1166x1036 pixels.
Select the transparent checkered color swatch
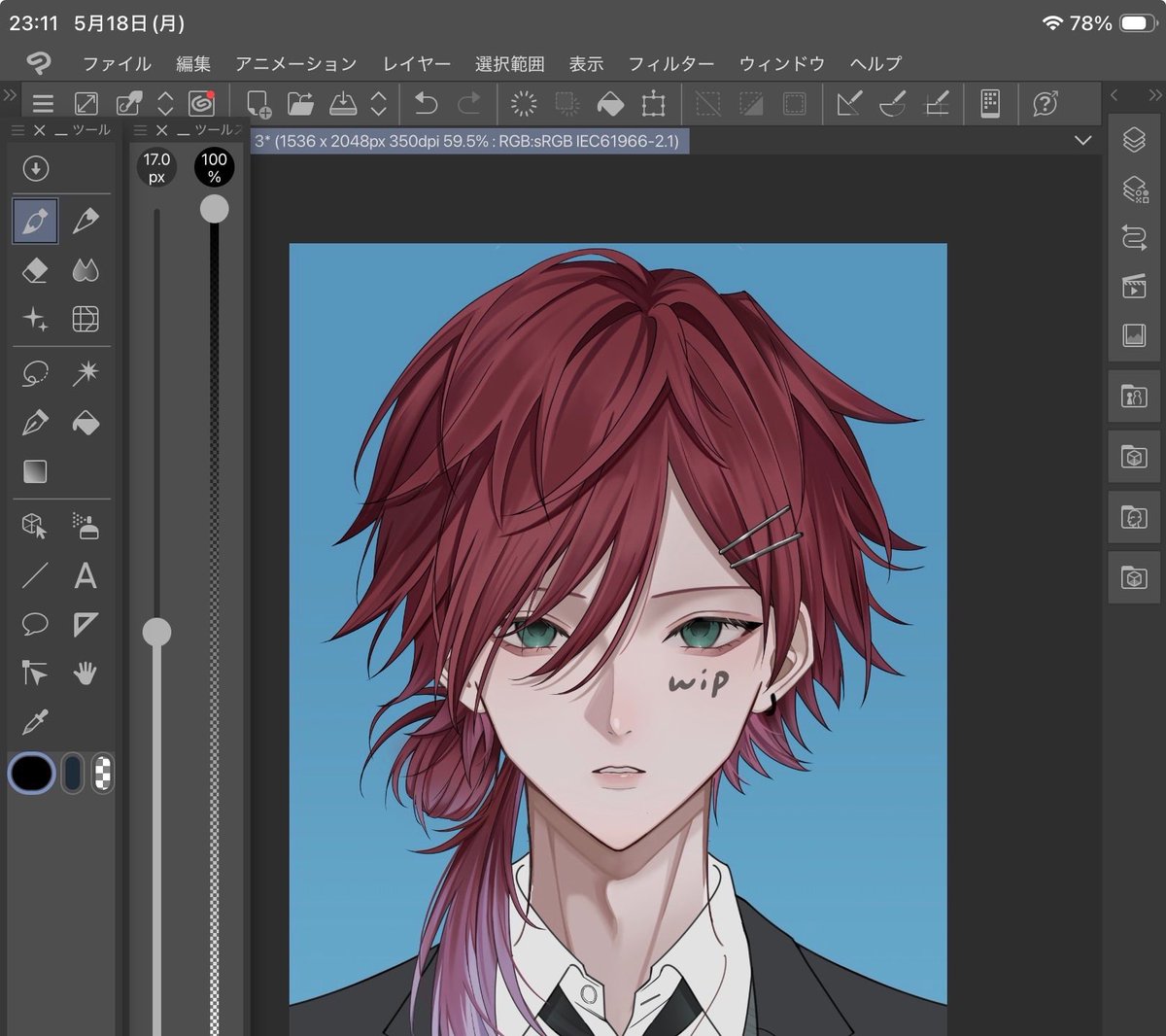pyautogui.click(x=103, y=774)
